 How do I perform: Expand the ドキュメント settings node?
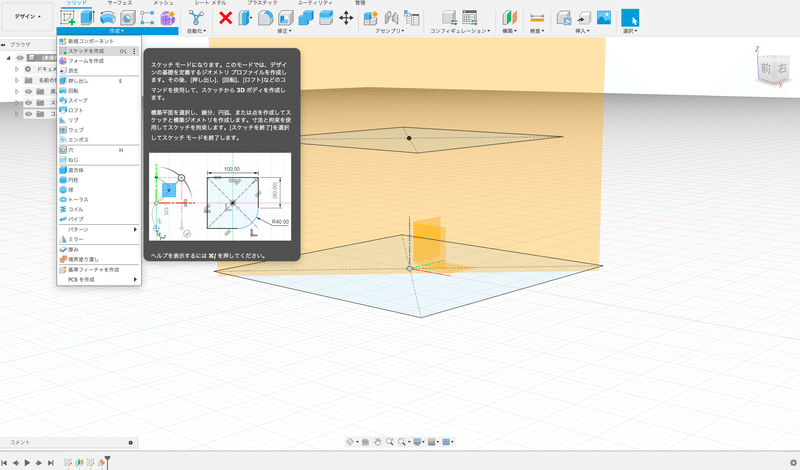pos(16,69)
